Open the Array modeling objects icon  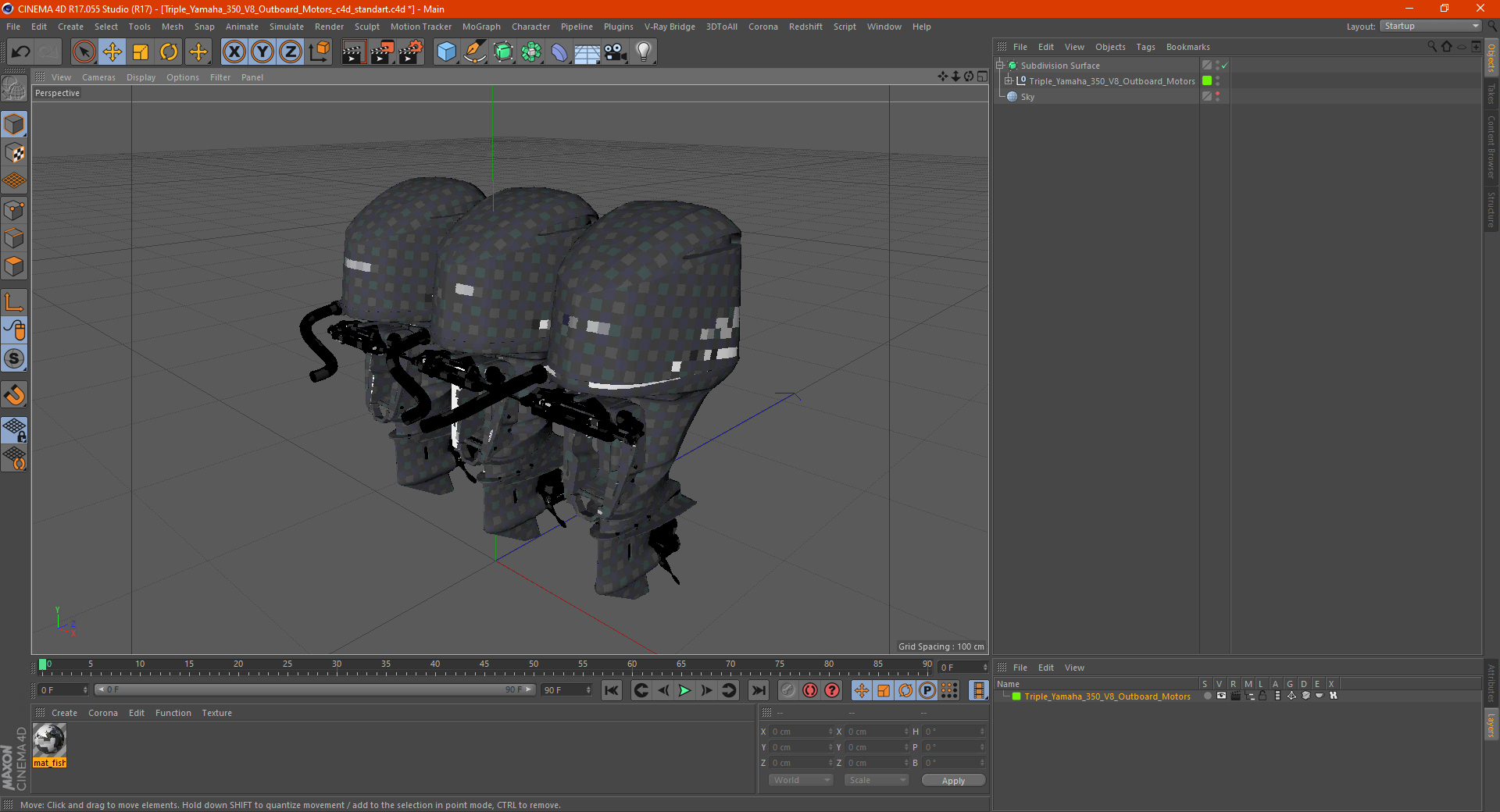tap(531, 52)
